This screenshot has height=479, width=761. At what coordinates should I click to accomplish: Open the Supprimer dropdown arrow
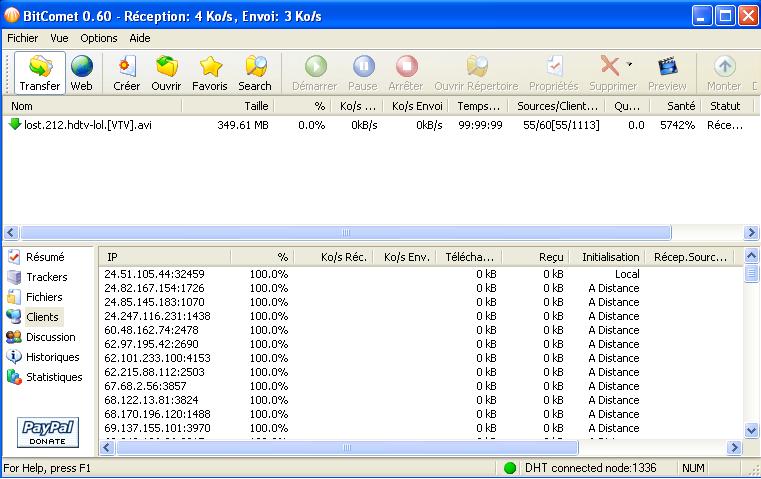629,64
